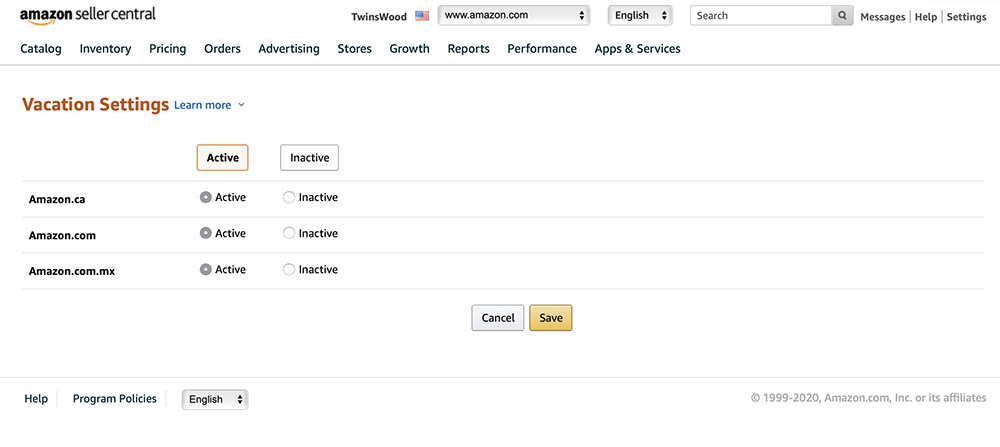The width and height of the screenshot is (1000, 447).
Task: Expand the chevron next to Learn more
Action: [241, 105]
